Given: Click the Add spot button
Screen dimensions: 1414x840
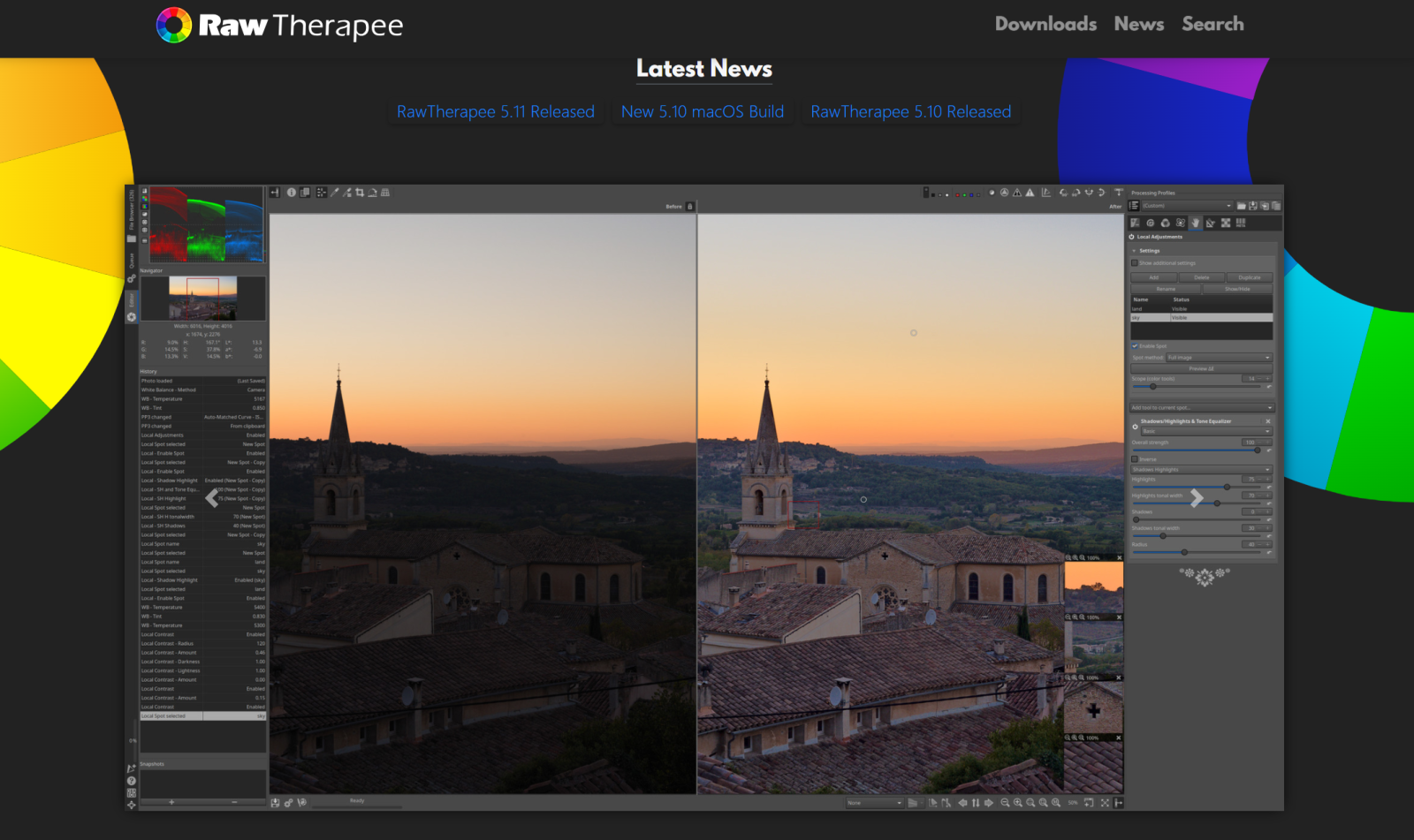Looking at the screenshot, I should pos(1153,277).
